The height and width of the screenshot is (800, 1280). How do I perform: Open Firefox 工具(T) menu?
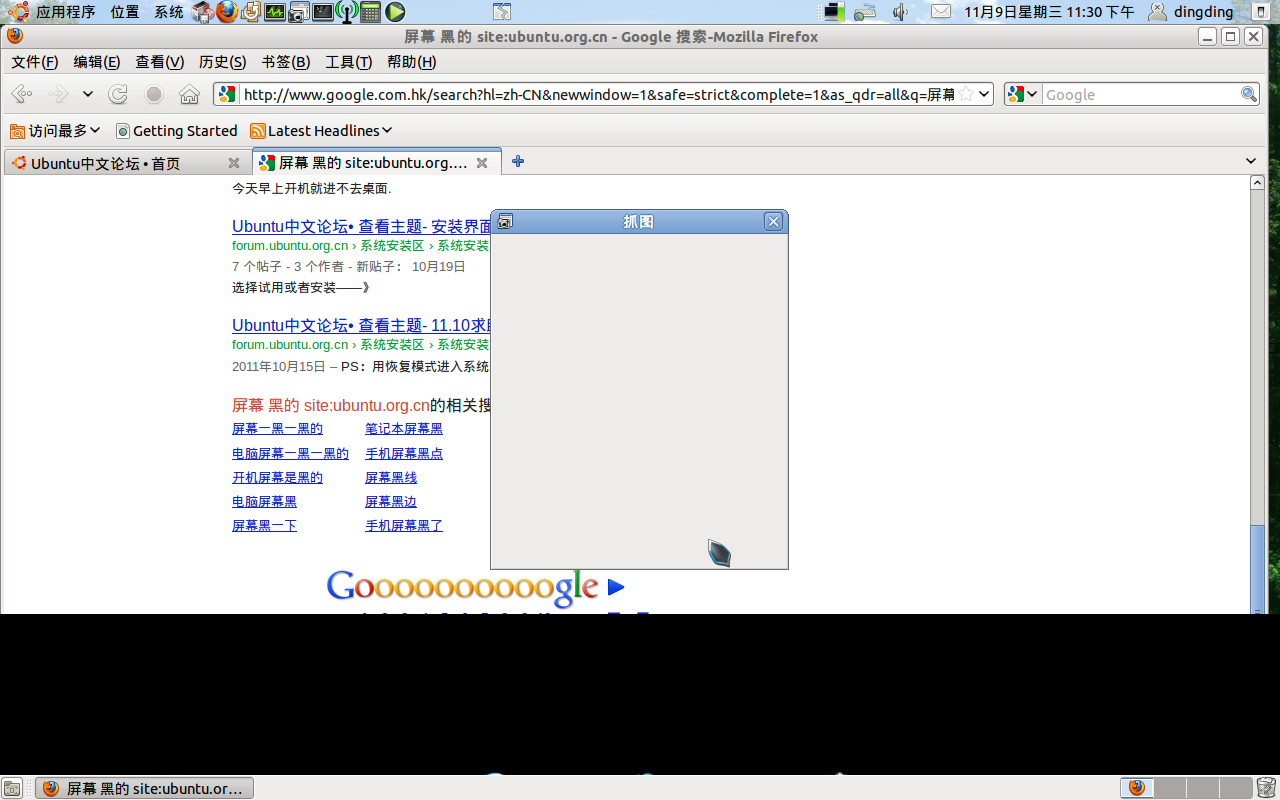click(349, 62)
